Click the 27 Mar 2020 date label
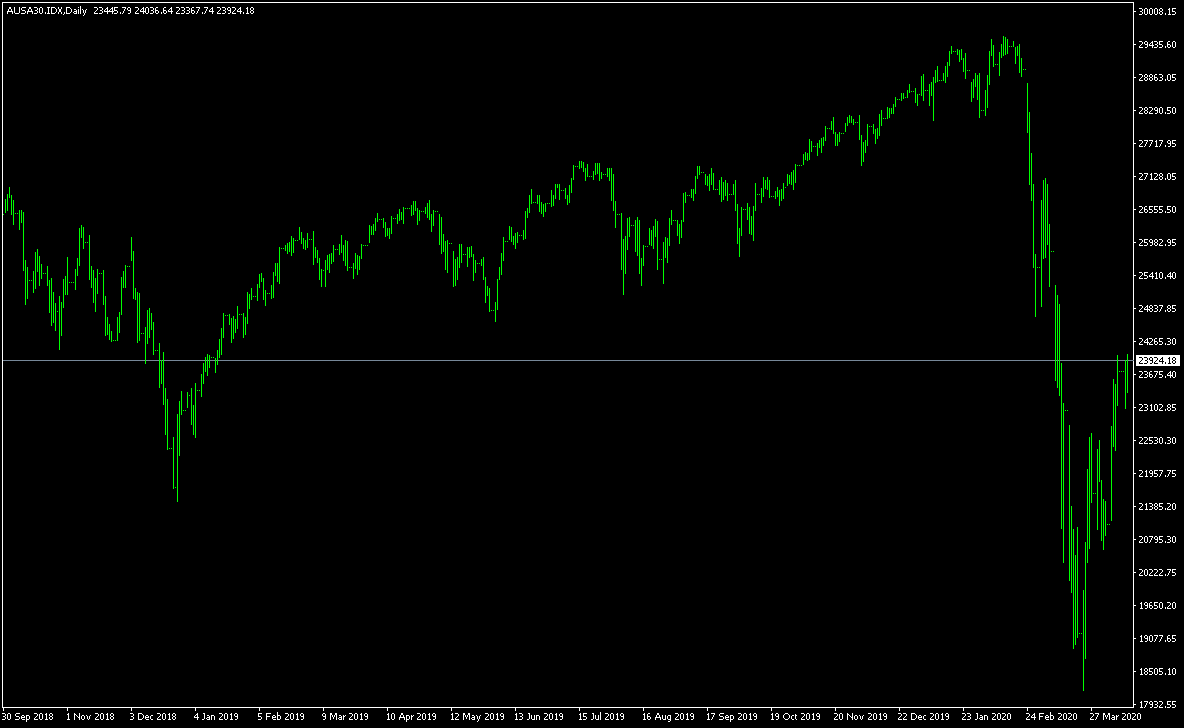Image resolution: width=1184 pixels, height=728 pixels. pos(1115,717)
